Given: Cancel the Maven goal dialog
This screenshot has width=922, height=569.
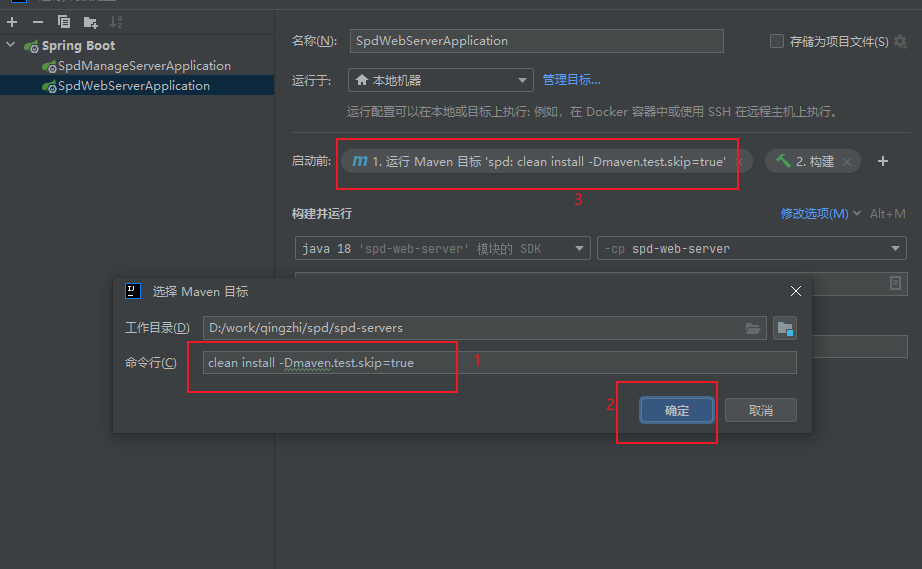Looking at the screenshot, I should [x=761, y=410].
